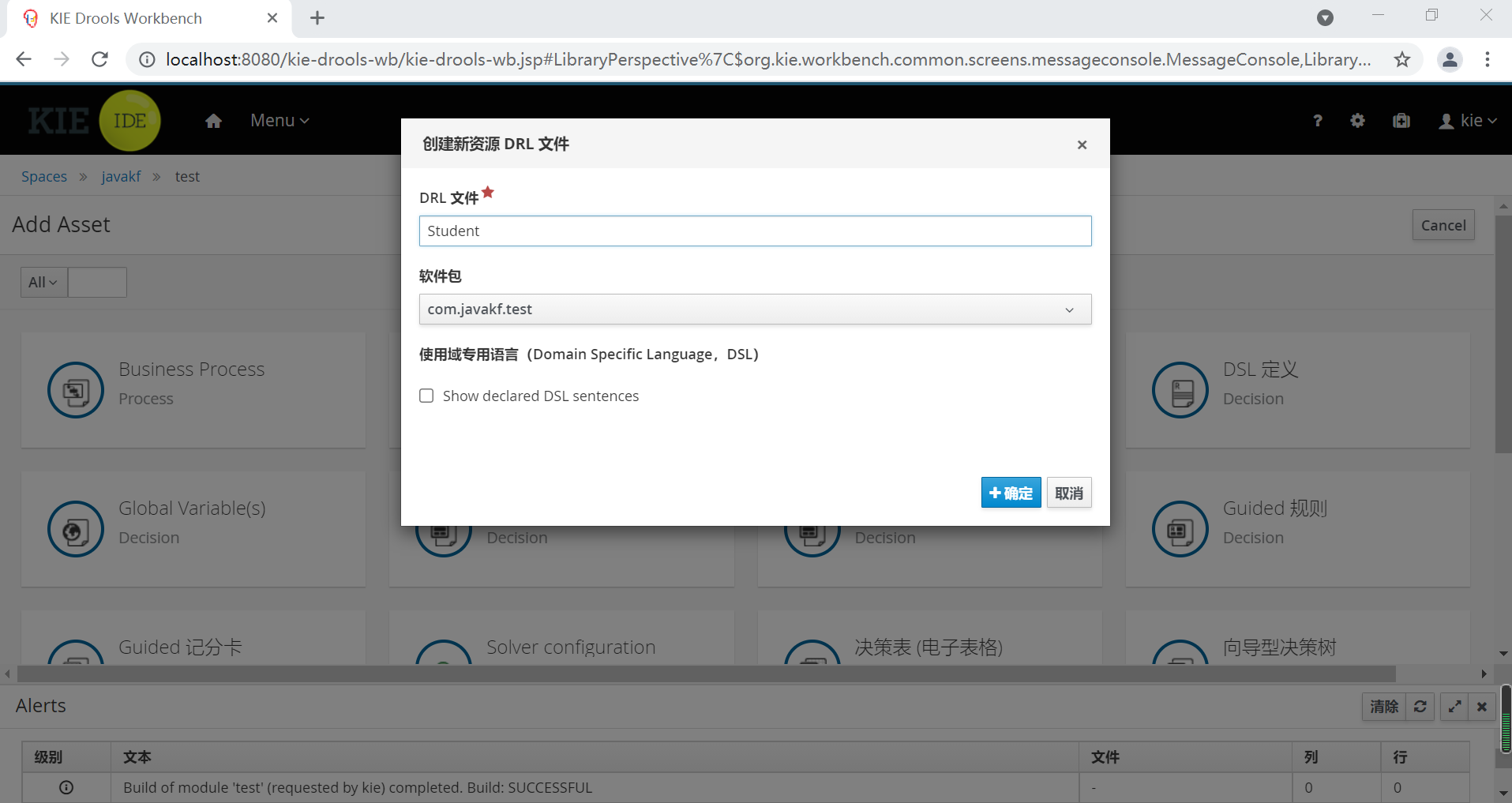Click the briefcase apps icon in header
1512x803 pixels.
point(1401,121)
